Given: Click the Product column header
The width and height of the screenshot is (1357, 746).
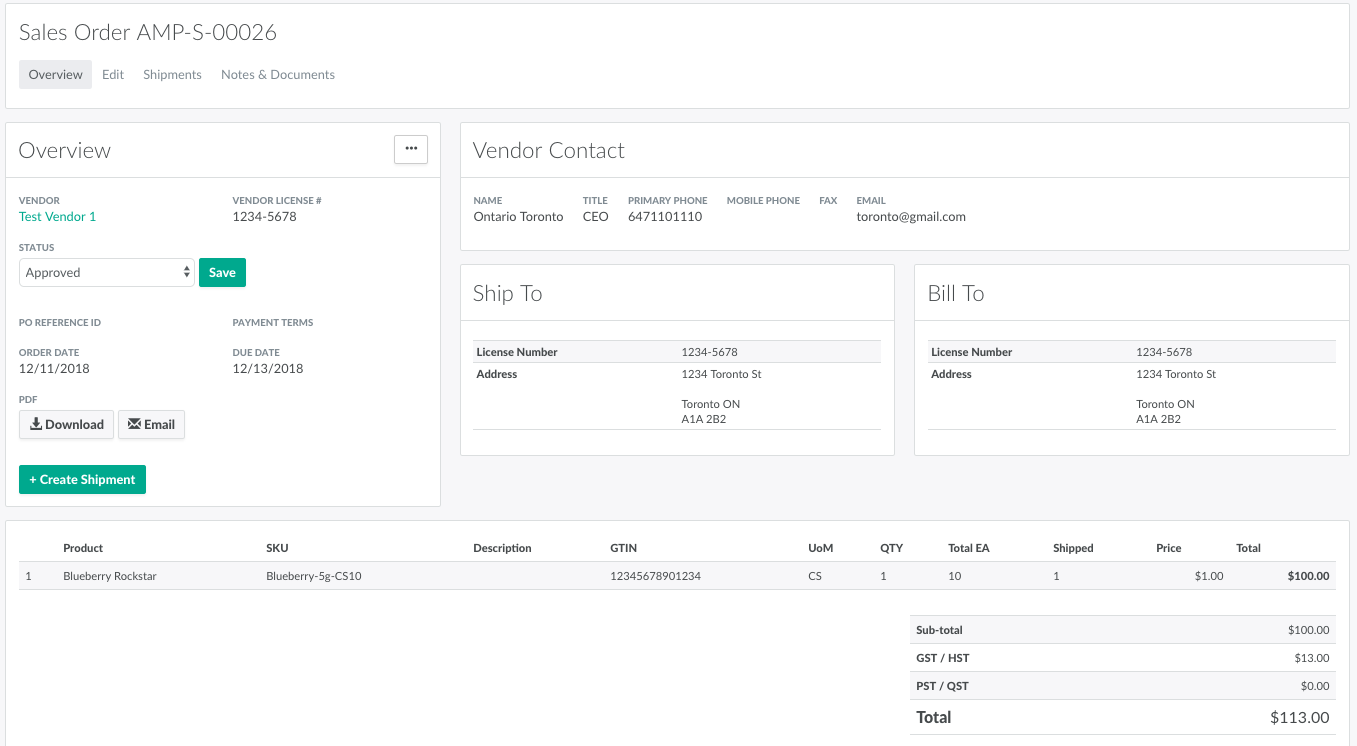Looking at the screenshot, I should [x=83, y=548].
